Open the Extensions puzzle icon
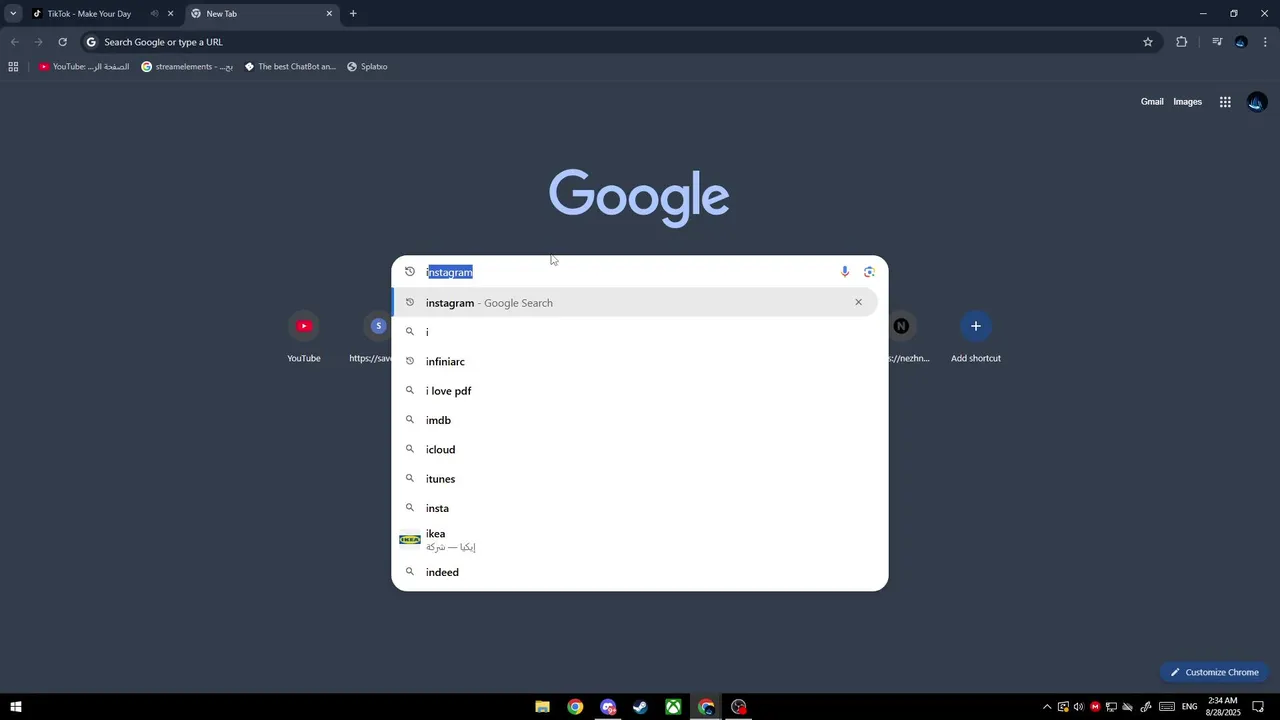The width and height of the screenshot is (1280, 720). [1182, 42]
